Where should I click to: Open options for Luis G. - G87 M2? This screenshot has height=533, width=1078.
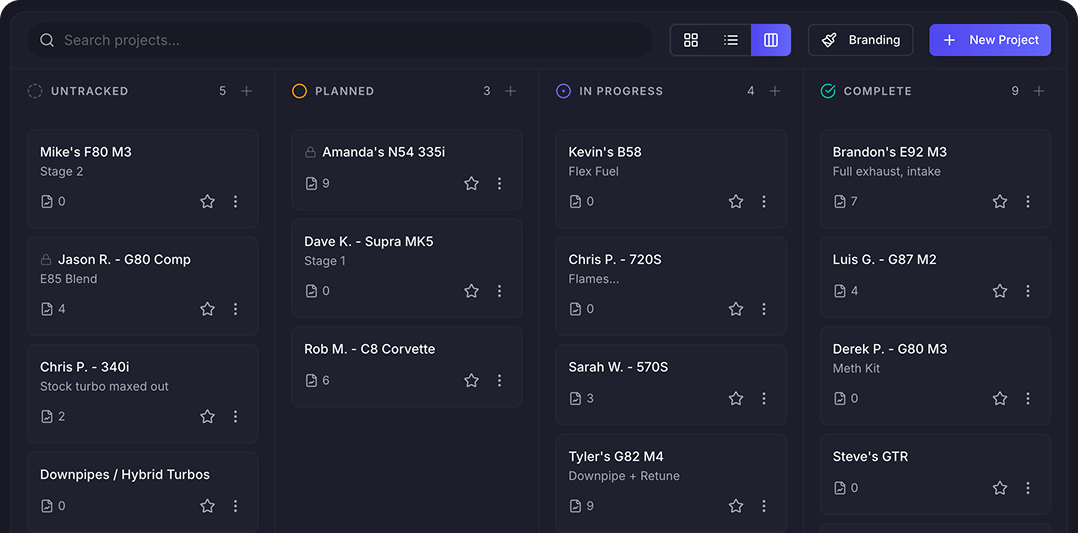click(1028, 291)
